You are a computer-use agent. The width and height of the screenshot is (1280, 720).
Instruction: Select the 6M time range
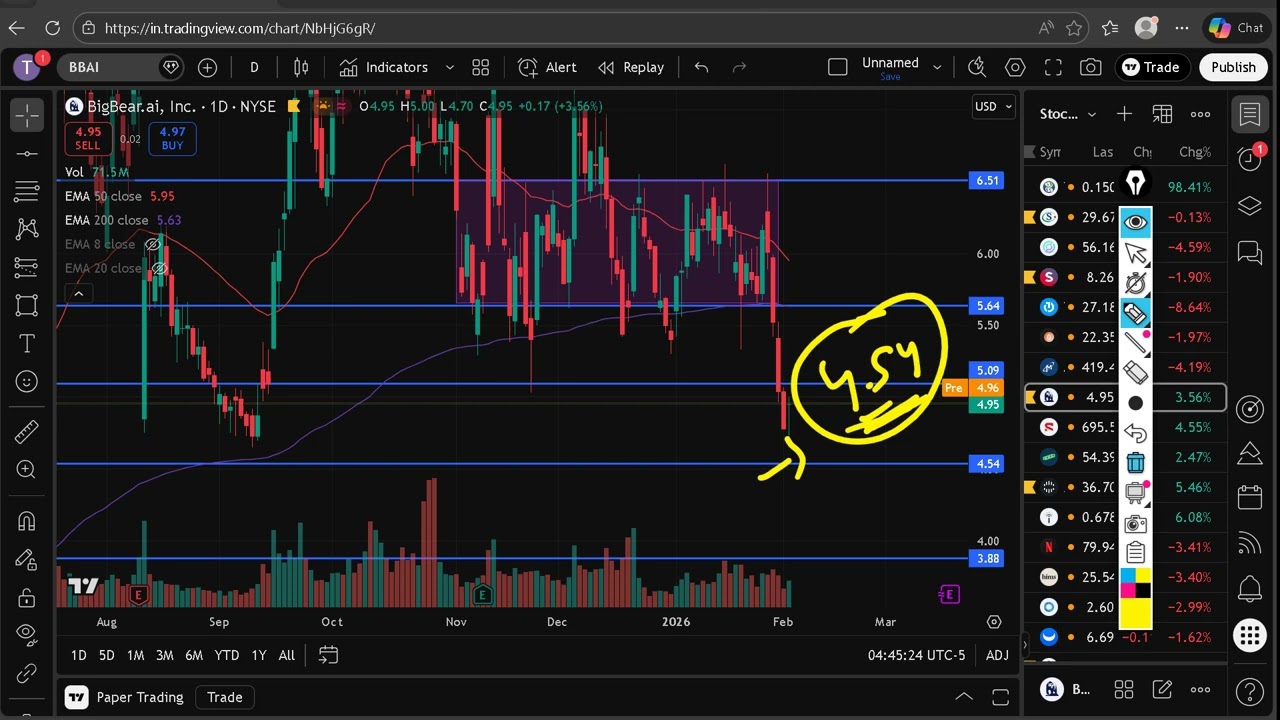tap(194, 655)
